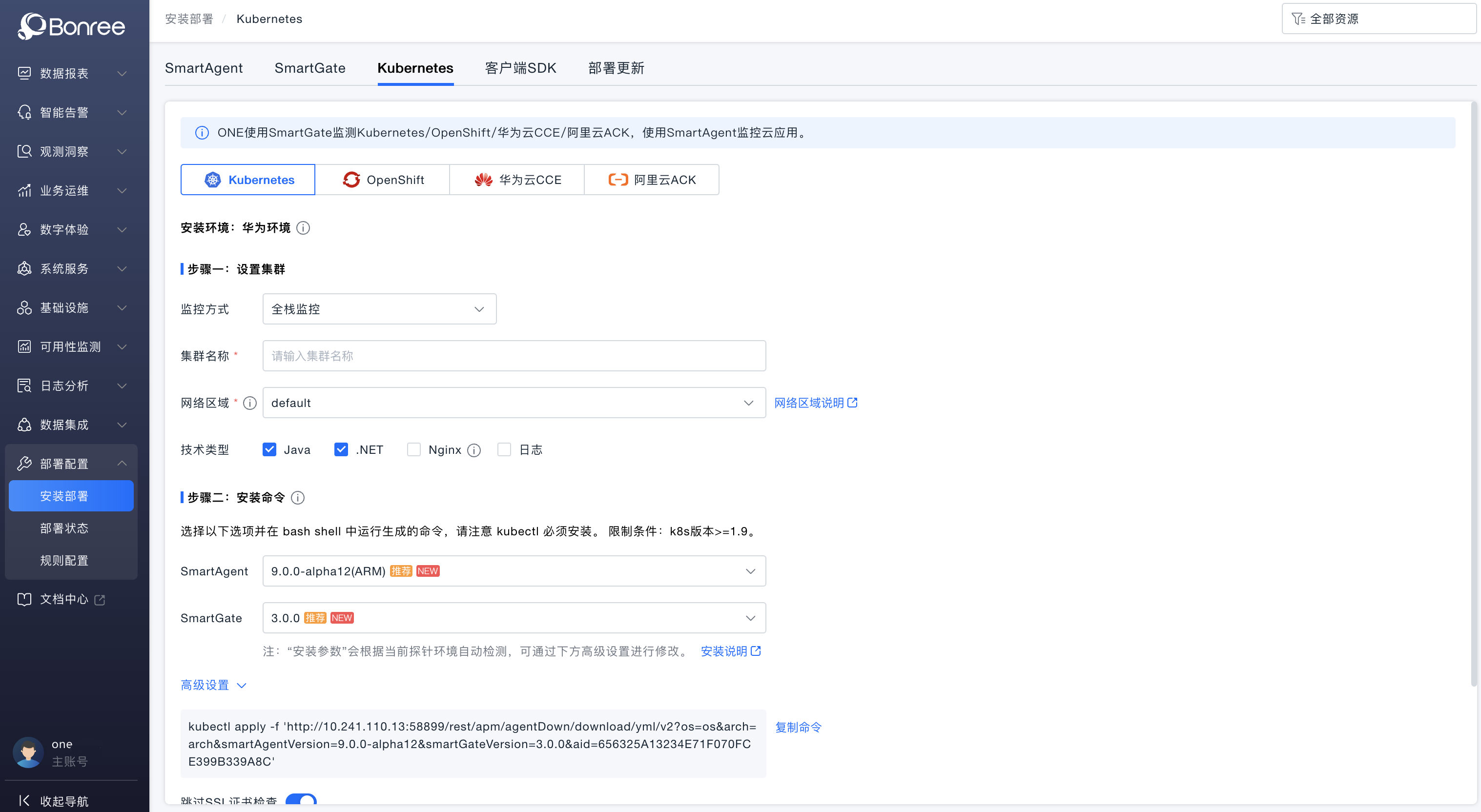This screenshot has height=812, width=1481.
Task: Toggle the 跳过SSL证书检查 switch
Action: 301,799
